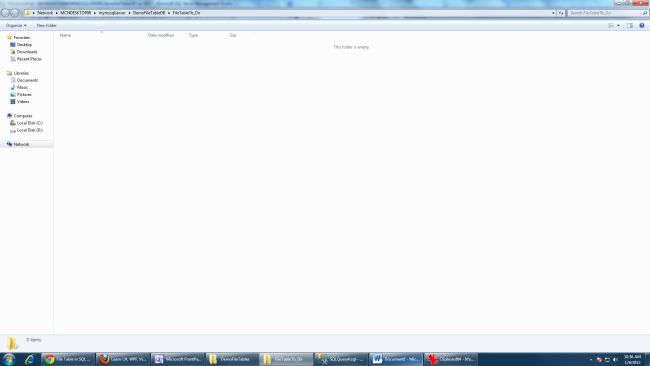
Task: Open the taskbar clock and date
Action: 632,359
